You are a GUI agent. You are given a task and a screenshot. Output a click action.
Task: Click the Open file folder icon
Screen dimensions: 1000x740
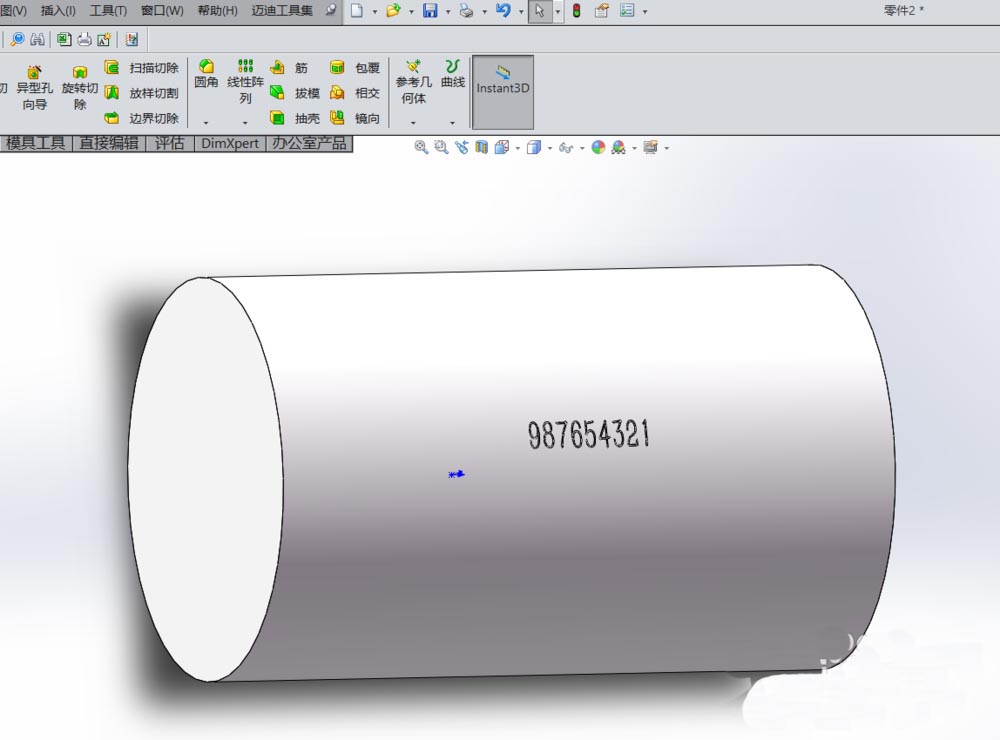tap(393, 11)
